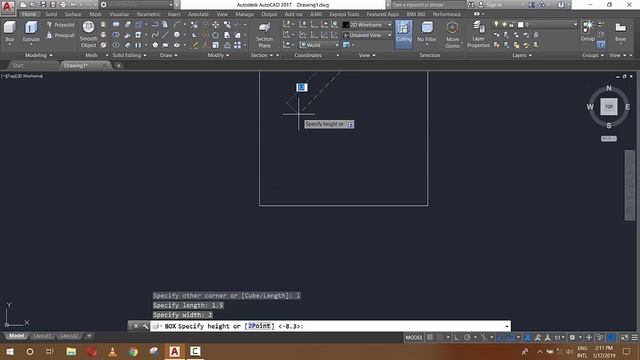Open the Solid ribbon tab

click(x=51, y=14)
